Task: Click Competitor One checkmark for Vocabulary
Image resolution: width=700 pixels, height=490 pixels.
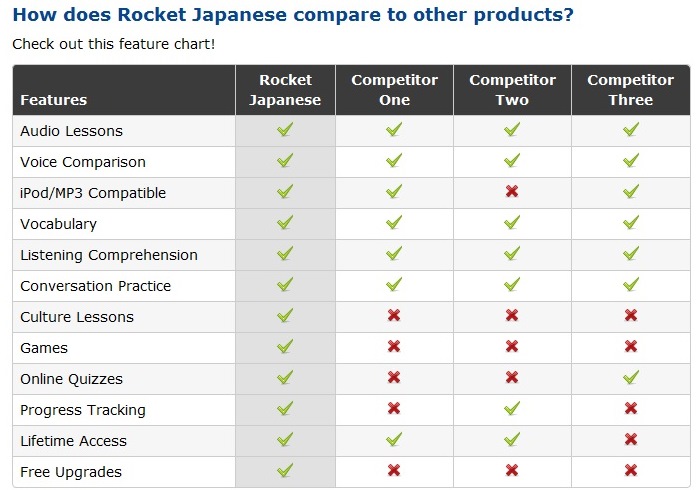Action: click(394, 223)
